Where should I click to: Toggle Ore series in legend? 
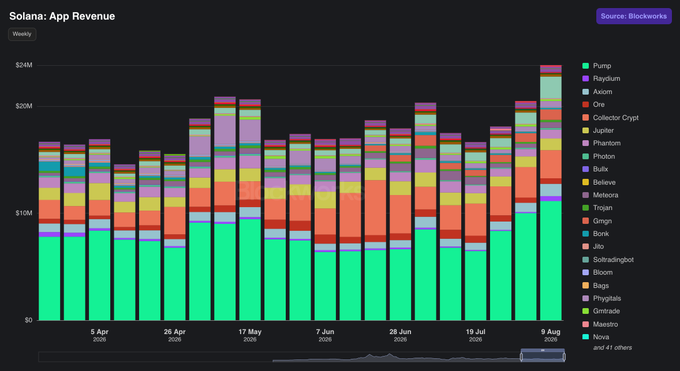coord(593,105)
